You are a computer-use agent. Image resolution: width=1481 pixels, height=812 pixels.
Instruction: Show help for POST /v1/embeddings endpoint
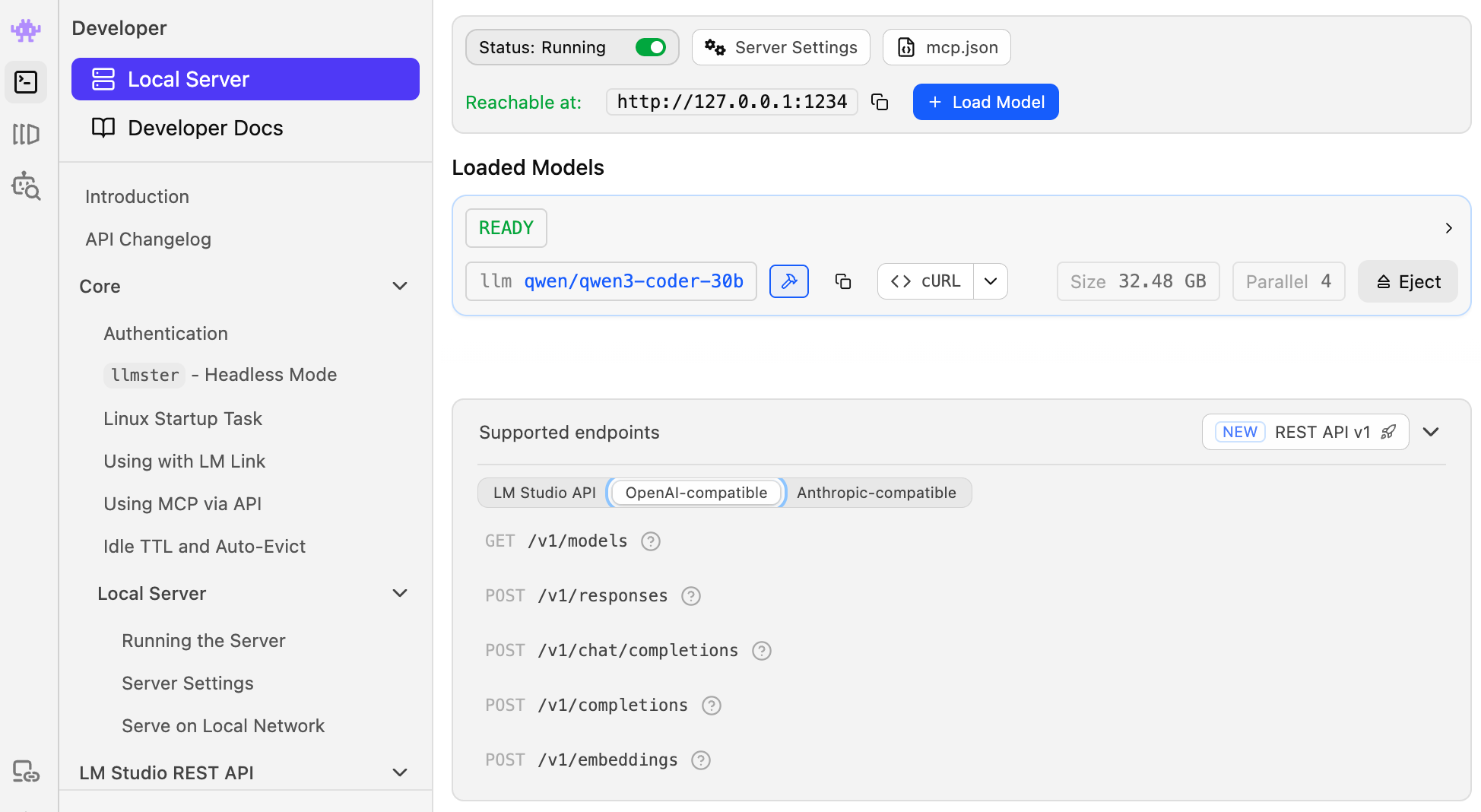click(x=701, y=760)
